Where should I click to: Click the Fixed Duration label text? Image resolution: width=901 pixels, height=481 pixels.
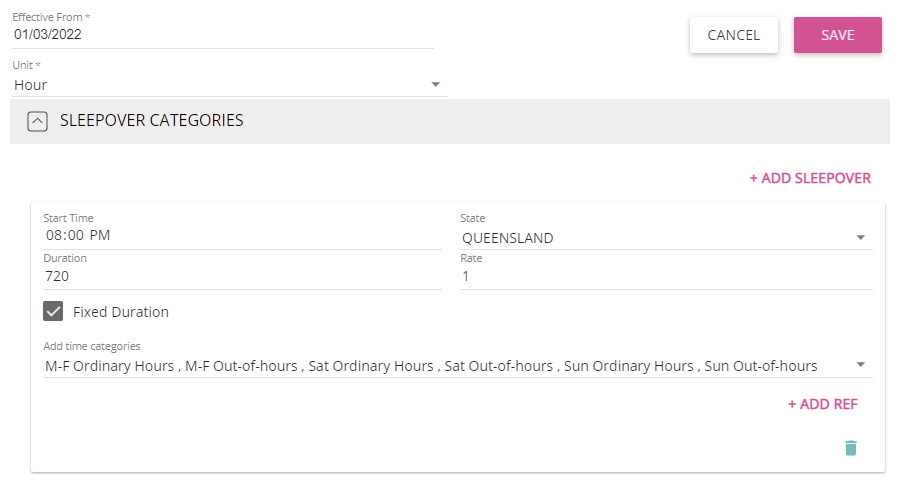coord(121,312)
